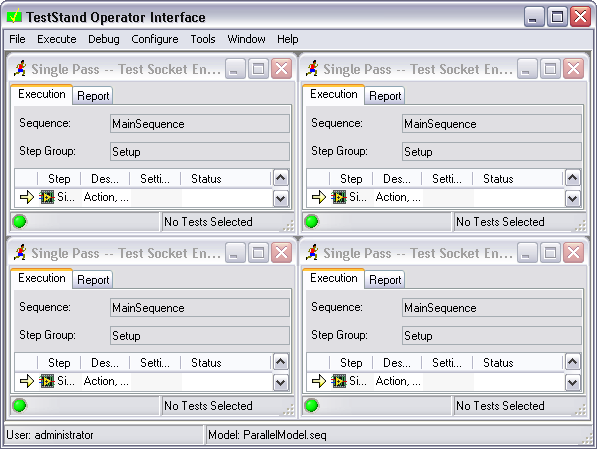Click step list scroll-up arrow in top-right window
597x449 pixels.
pyautogui.click(x=573, y=177)
